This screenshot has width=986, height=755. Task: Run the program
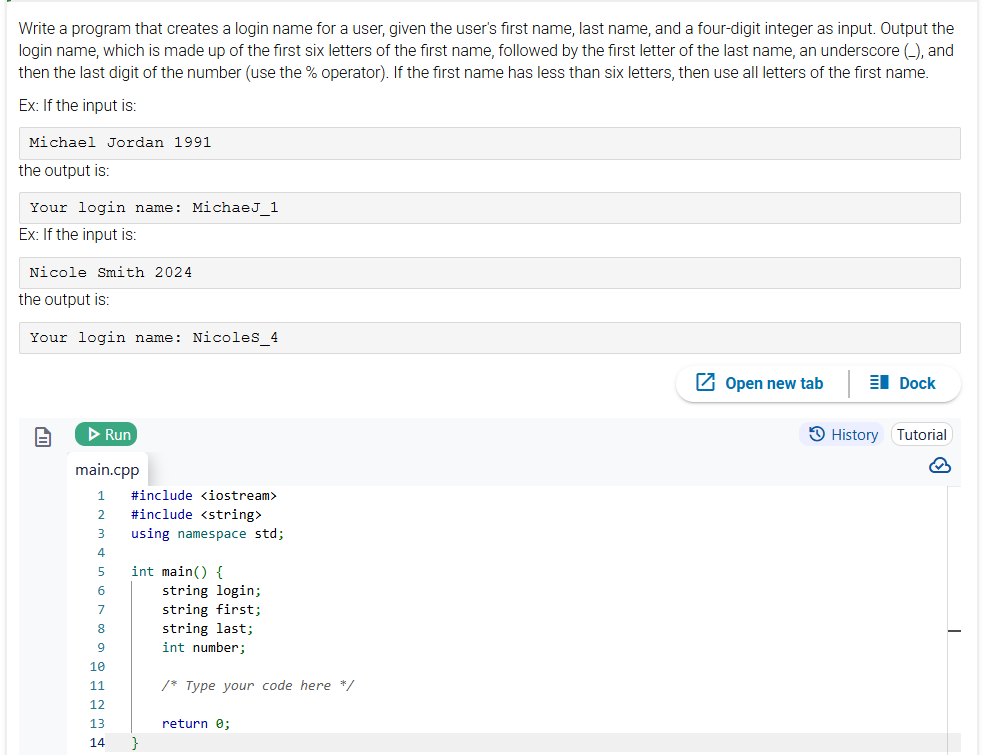pyautogui.click(x=105, y=434)
